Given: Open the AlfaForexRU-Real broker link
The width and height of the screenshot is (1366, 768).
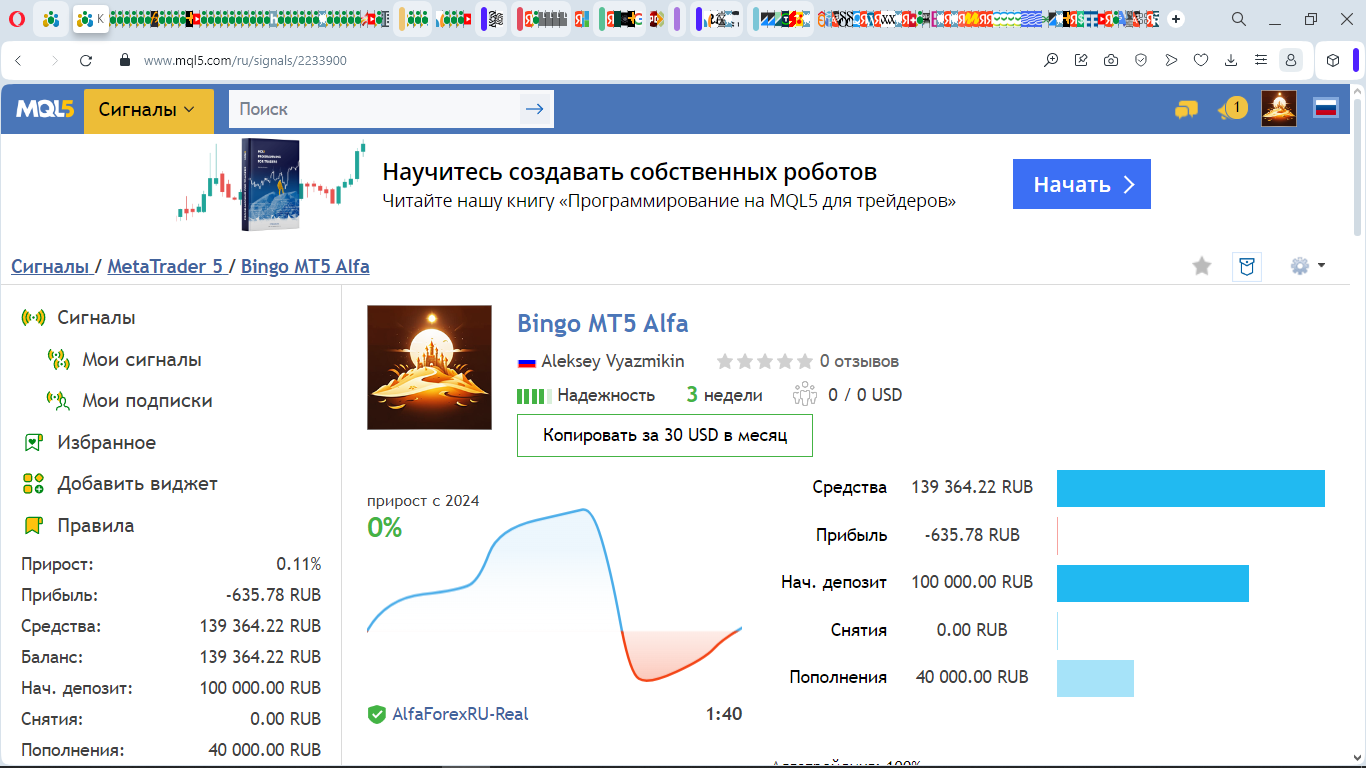Looking at the screenshot, I should [461, 714].
